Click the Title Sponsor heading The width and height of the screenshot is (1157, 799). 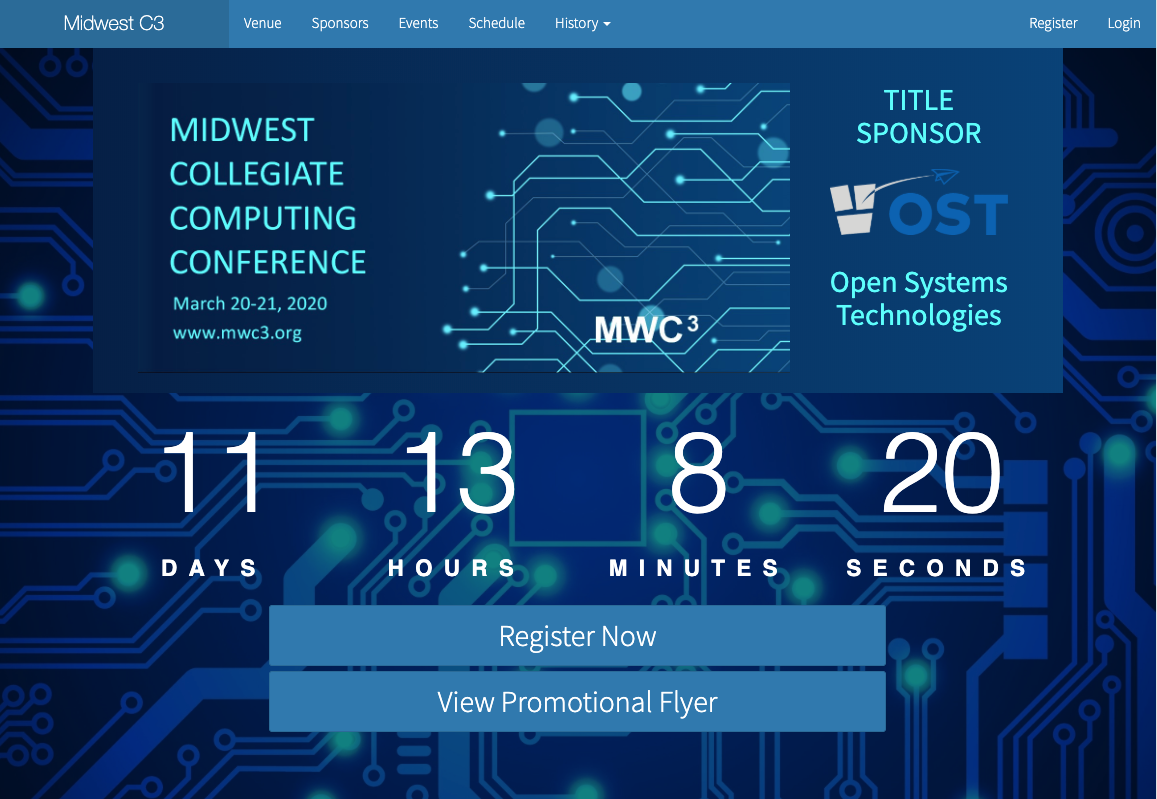click(x=918, y=116)
